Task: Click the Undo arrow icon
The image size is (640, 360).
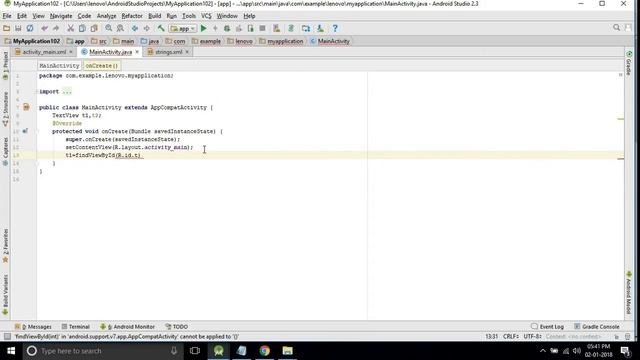Action: pos(44,28)
